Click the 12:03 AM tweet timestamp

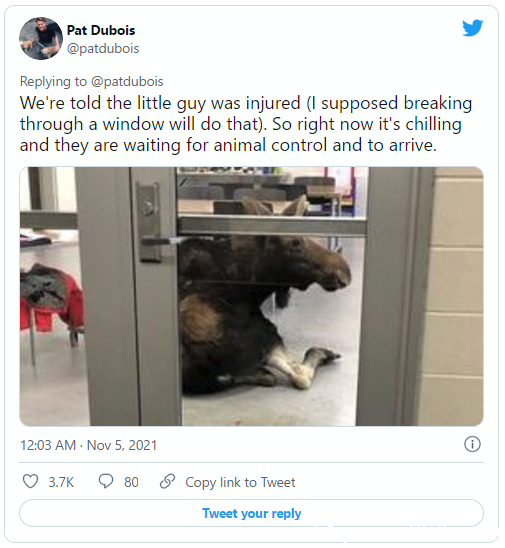point(48,445)
